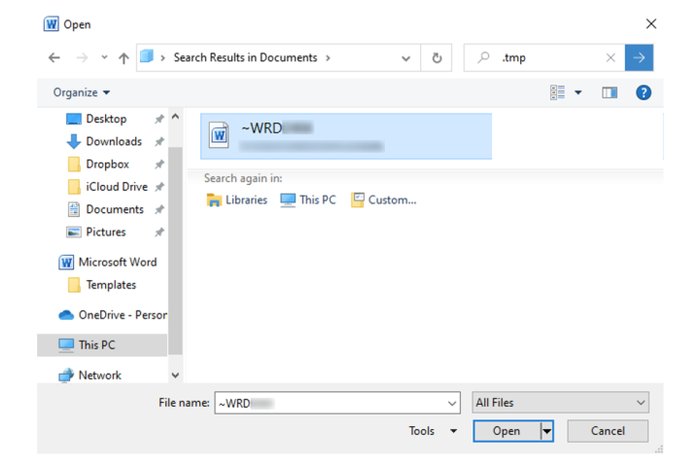This screenshot has width=700, height=467.
Task: Clear the .tmp search text
Action: click(610, 58)
